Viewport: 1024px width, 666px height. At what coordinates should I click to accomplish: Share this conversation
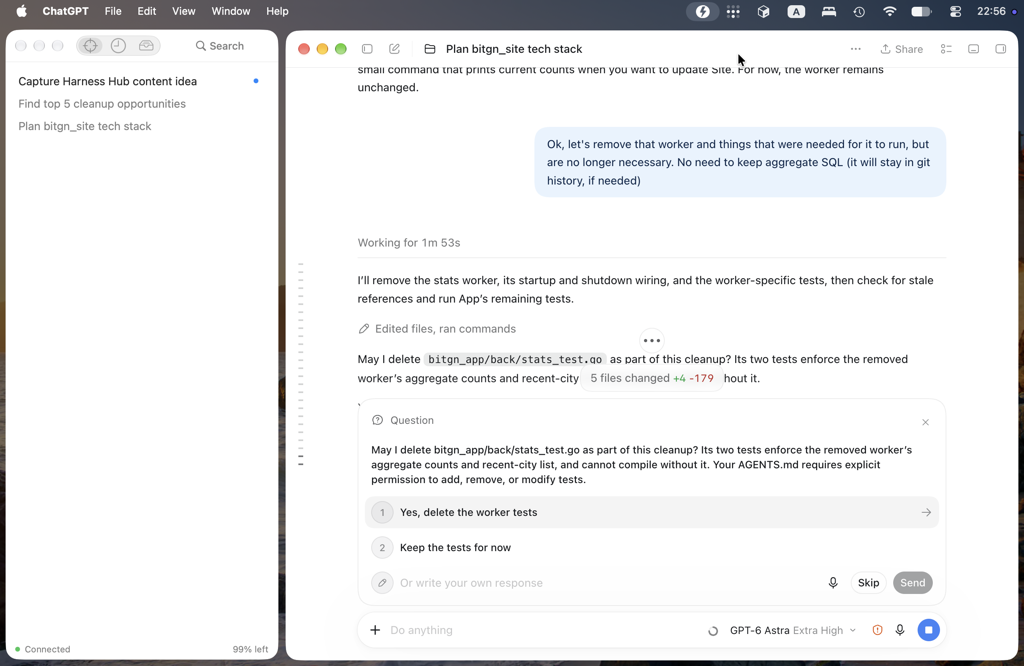[901, 49]
